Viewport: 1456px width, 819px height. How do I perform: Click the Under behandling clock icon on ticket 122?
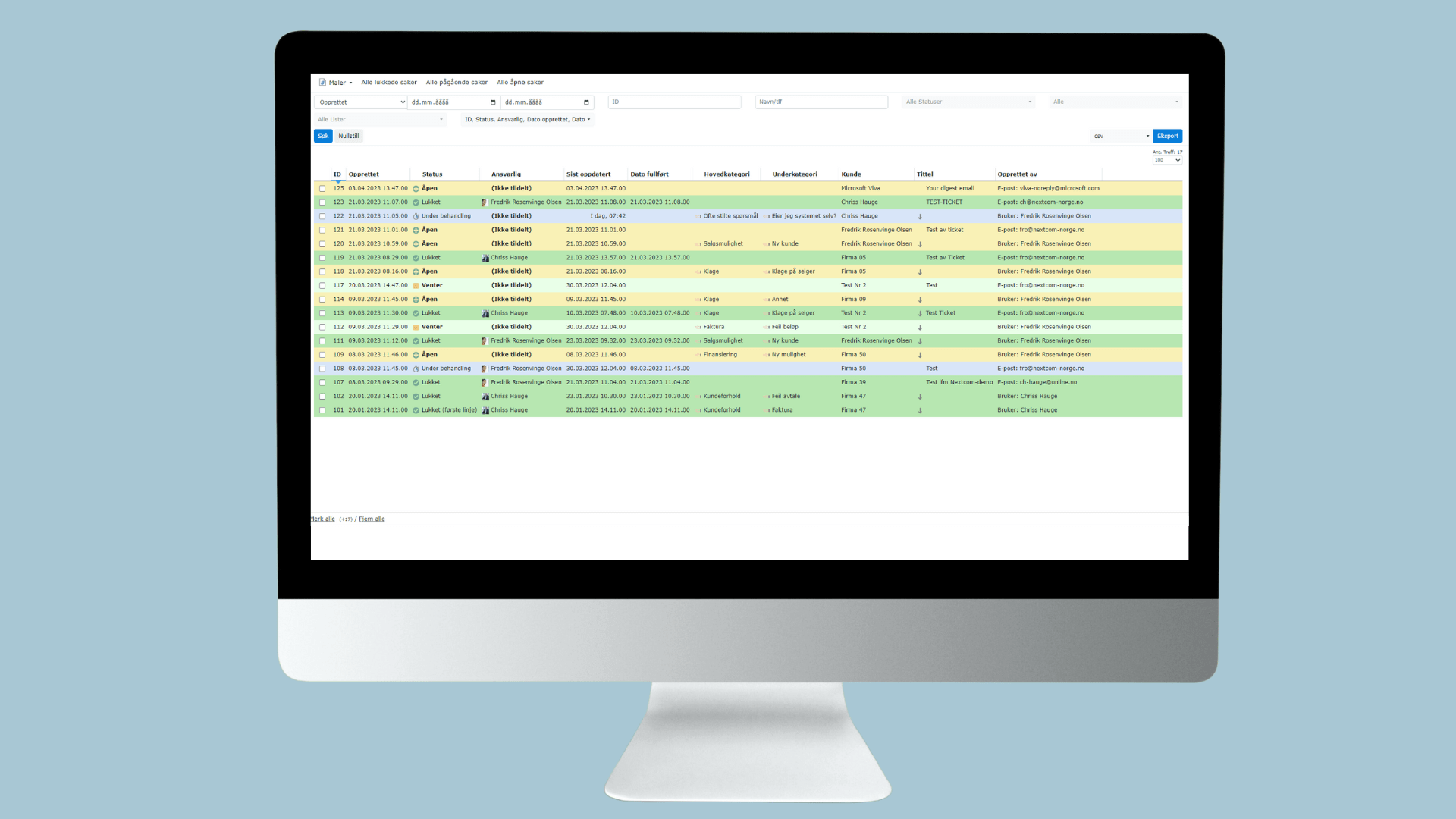(x=416, y=216)
